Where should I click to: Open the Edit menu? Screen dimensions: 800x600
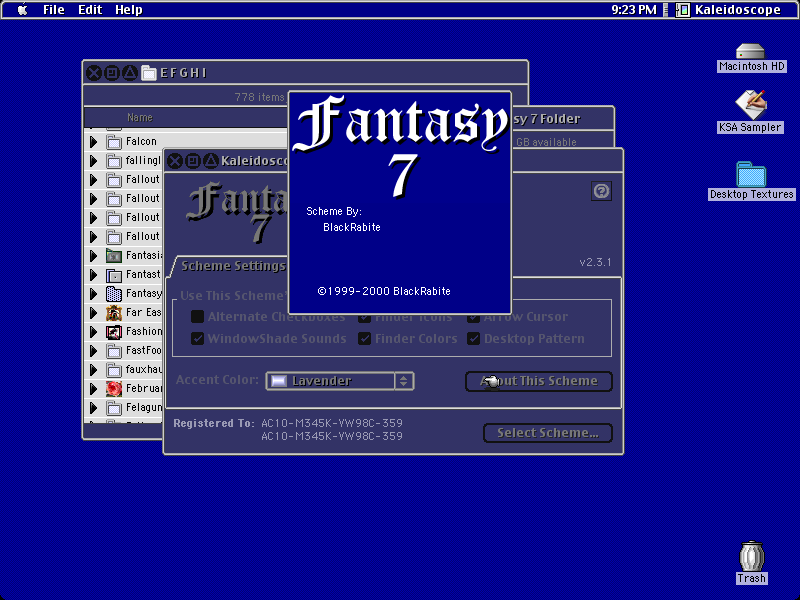90,10
